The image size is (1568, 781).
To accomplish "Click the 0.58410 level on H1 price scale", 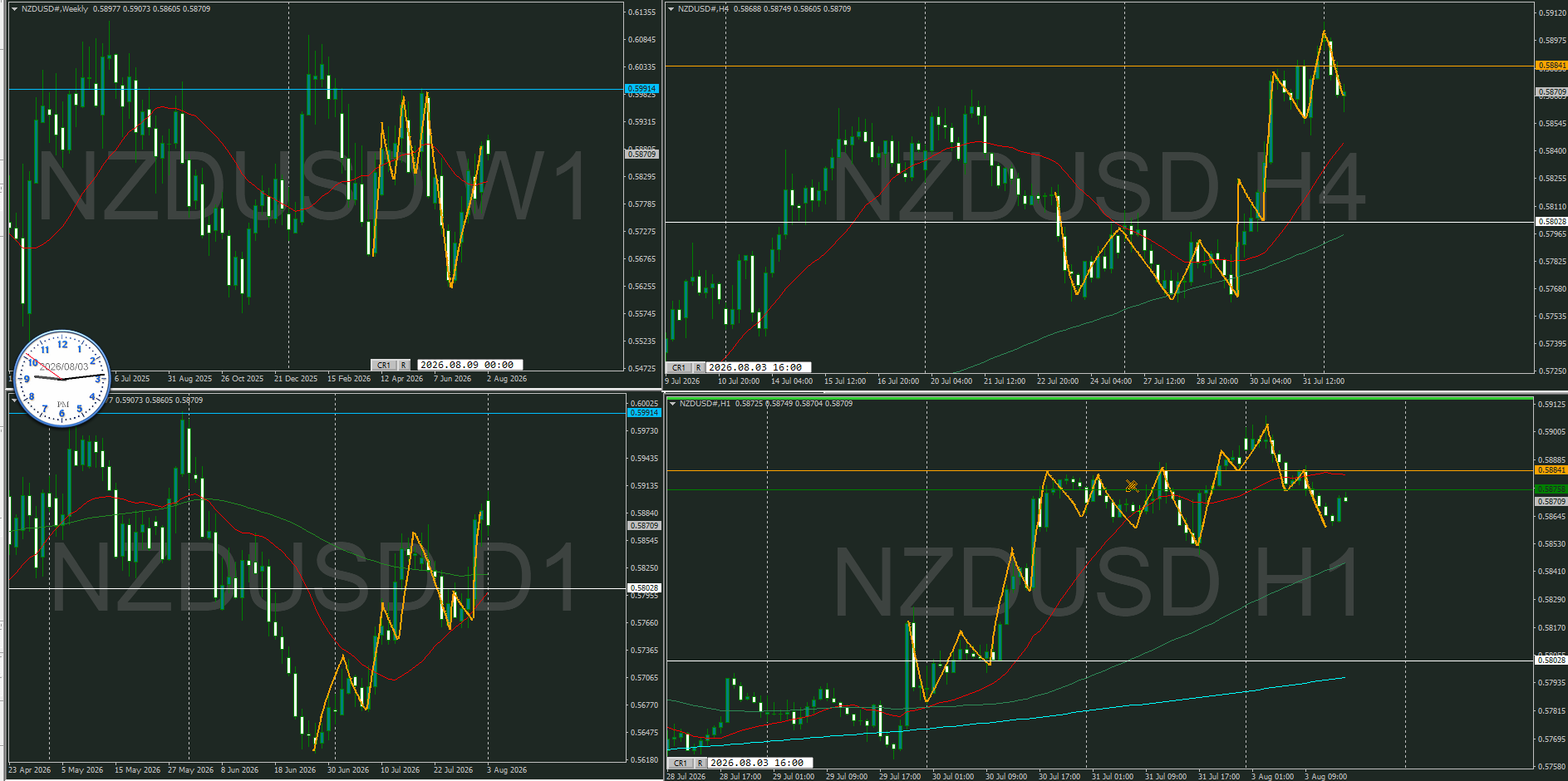I will click(x=1552, y=572).
